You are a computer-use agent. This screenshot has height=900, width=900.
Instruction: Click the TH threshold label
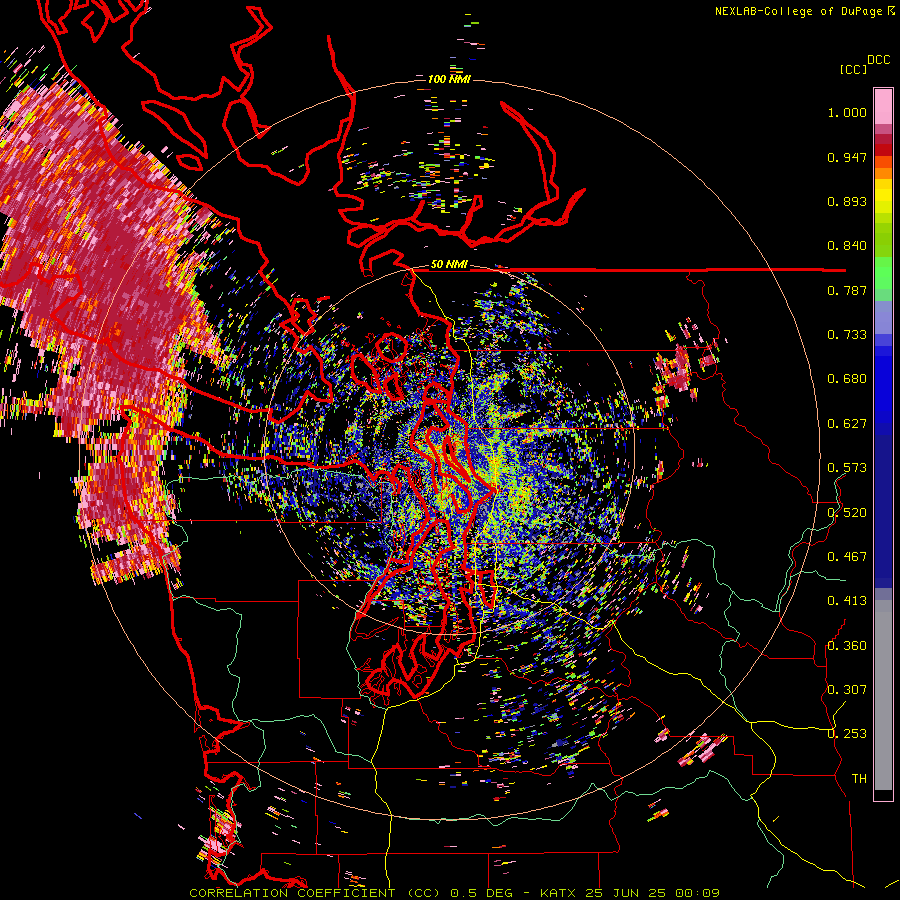coord(859,778)
